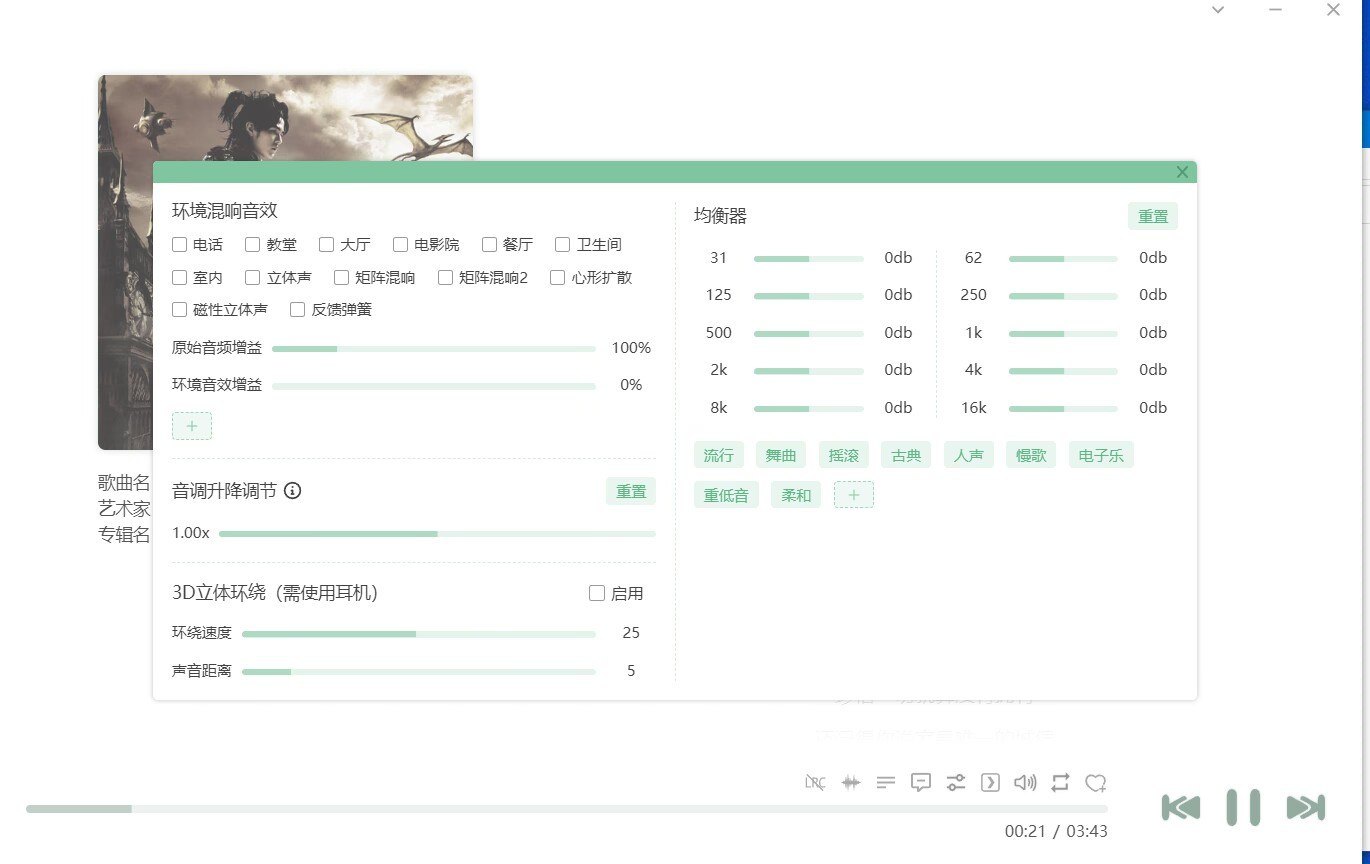Click the info icon beside 音调升降调节

coord(293,491)
